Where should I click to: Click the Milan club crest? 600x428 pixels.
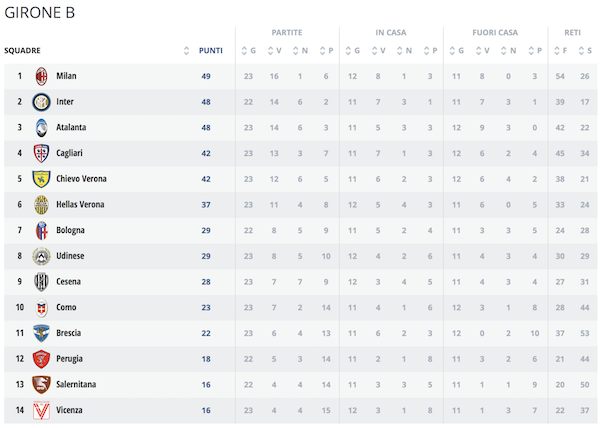[x=41, y=76]
